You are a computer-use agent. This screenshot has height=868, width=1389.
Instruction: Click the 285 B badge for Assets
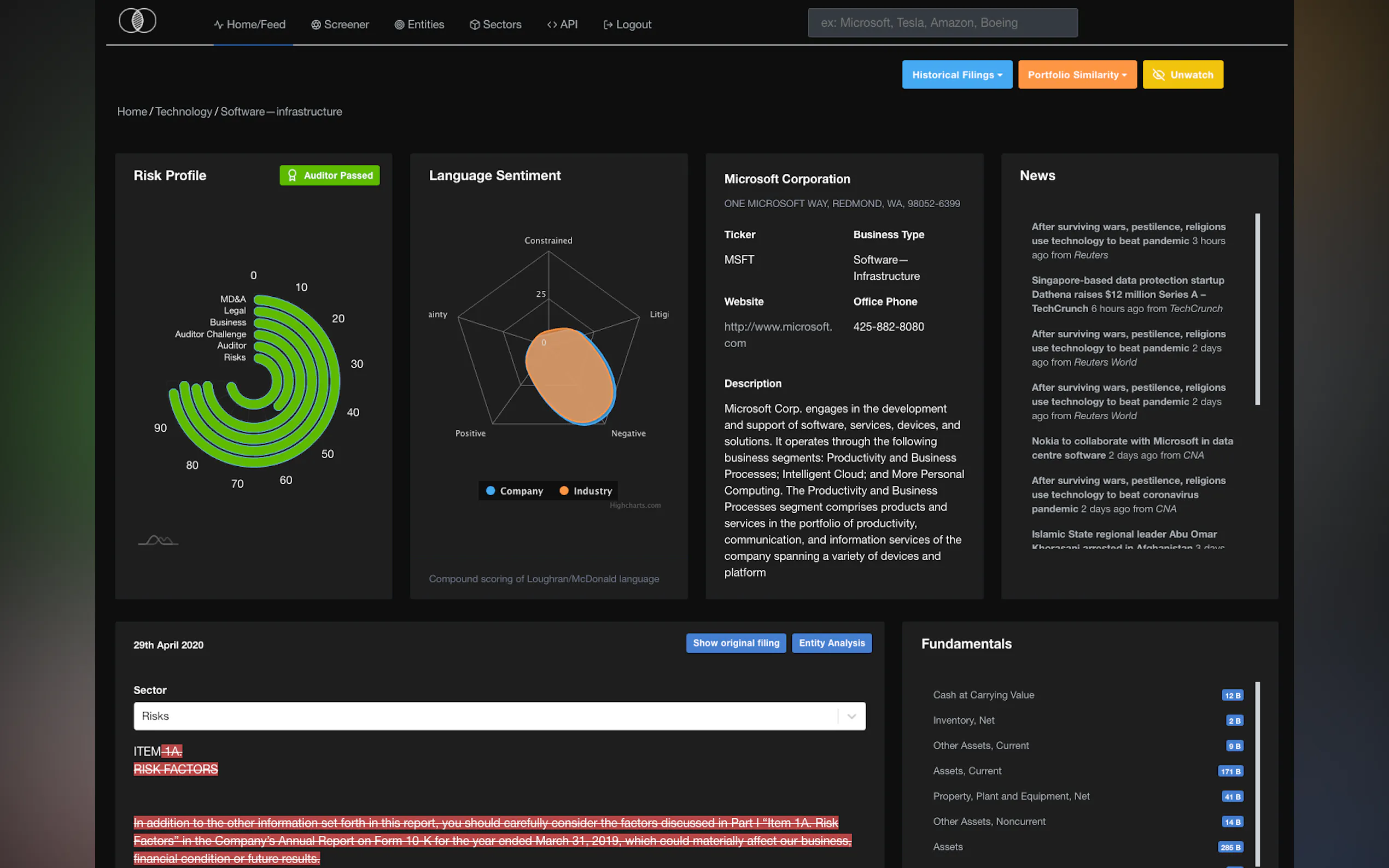pos(1230,847)
